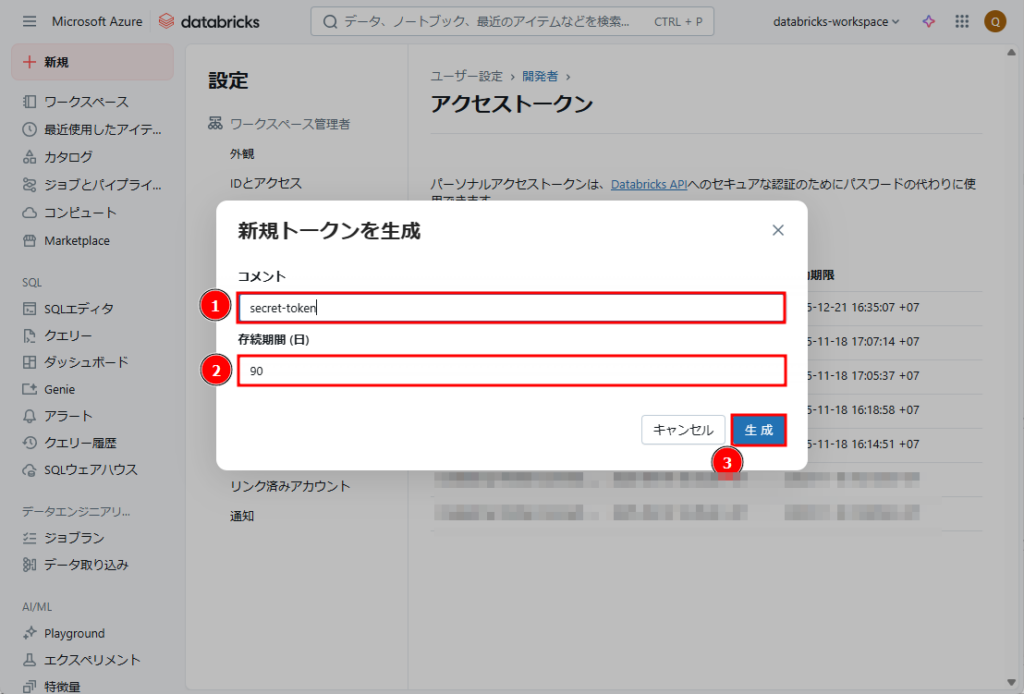Open Genie in the sidebar
1024x694 pixels.
coord(59,389)
